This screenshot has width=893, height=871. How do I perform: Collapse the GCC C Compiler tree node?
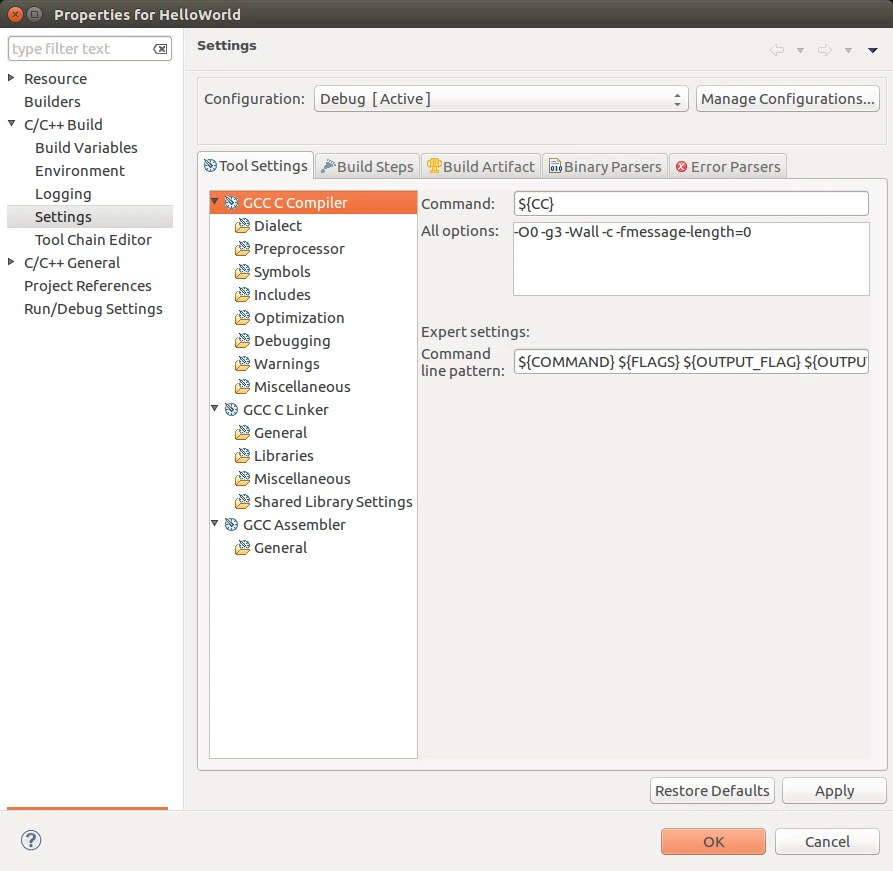point(215,202)
